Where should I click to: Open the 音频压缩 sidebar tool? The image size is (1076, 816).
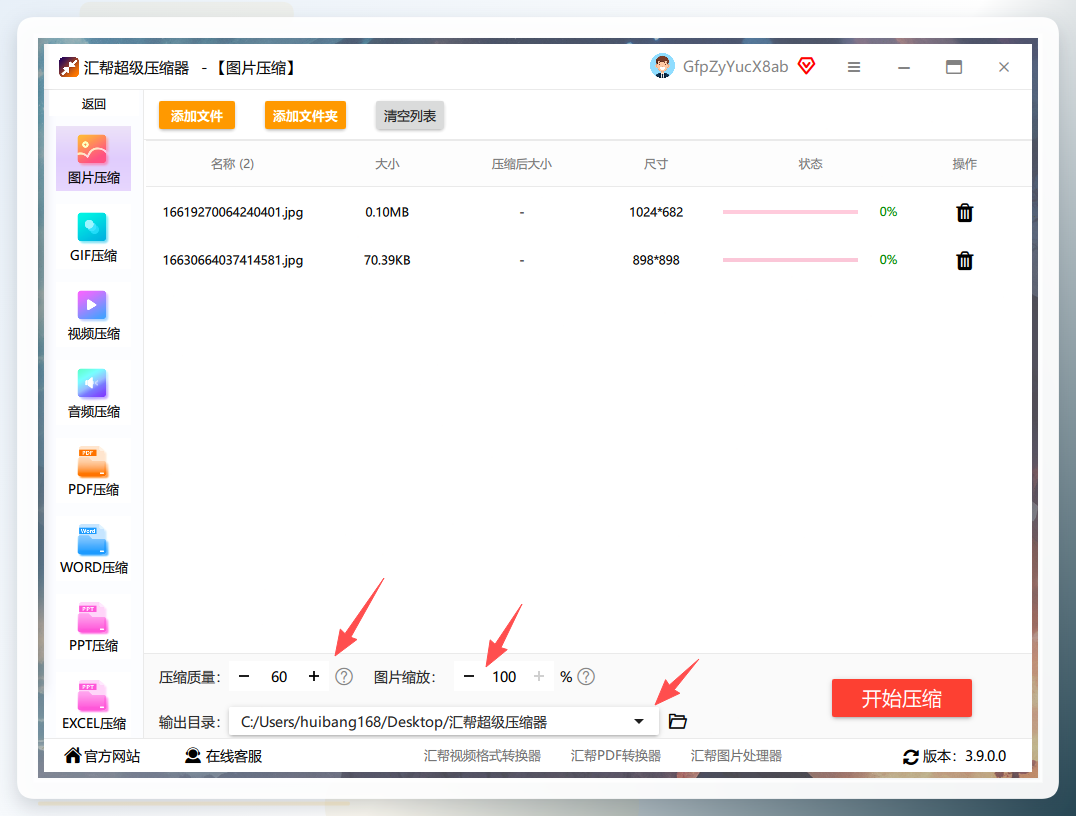click(x=93, y=393)
